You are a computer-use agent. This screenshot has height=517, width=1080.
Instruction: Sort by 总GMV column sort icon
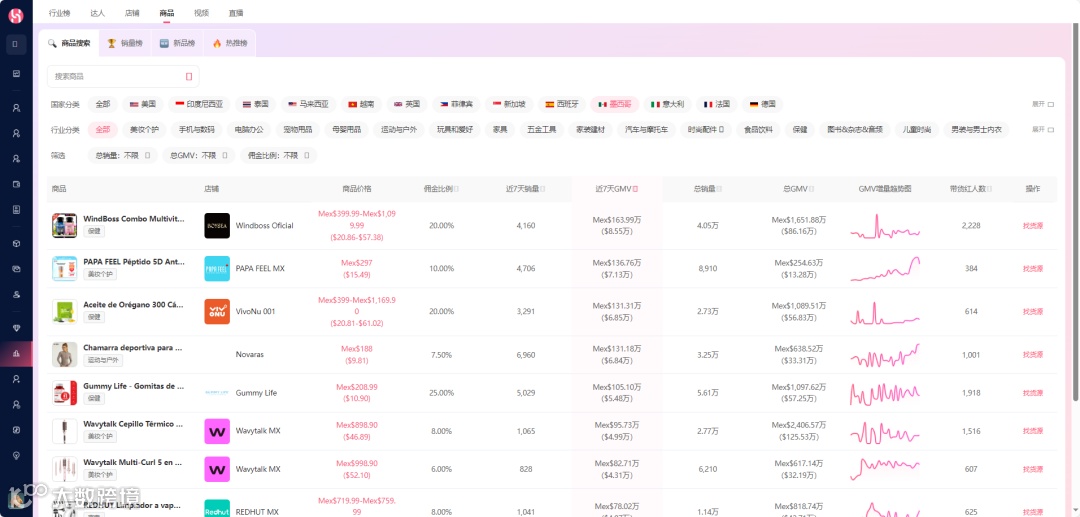click(x=811, y=189)
